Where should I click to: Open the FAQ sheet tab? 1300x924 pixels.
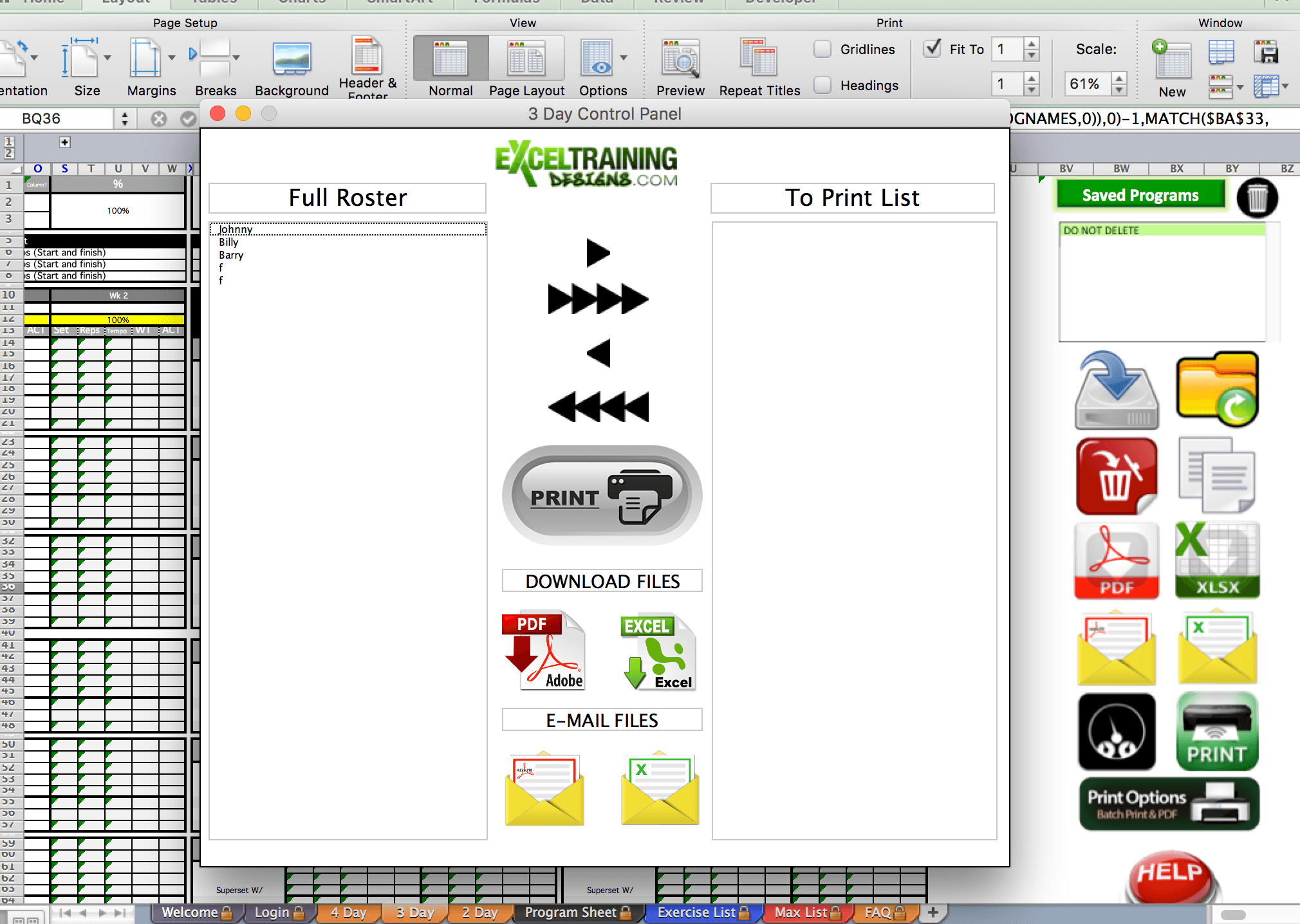tap(885, 912)
